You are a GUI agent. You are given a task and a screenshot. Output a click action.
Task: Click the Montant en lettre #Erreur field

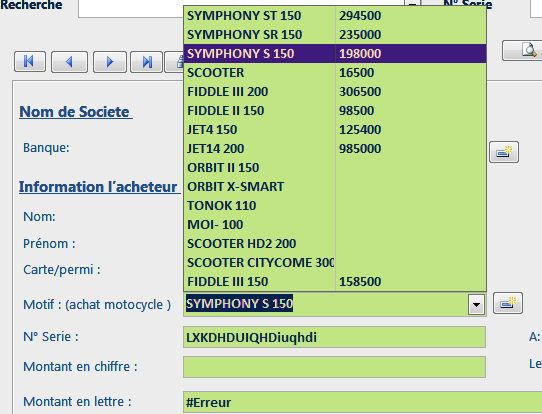[x=362, y=402]
